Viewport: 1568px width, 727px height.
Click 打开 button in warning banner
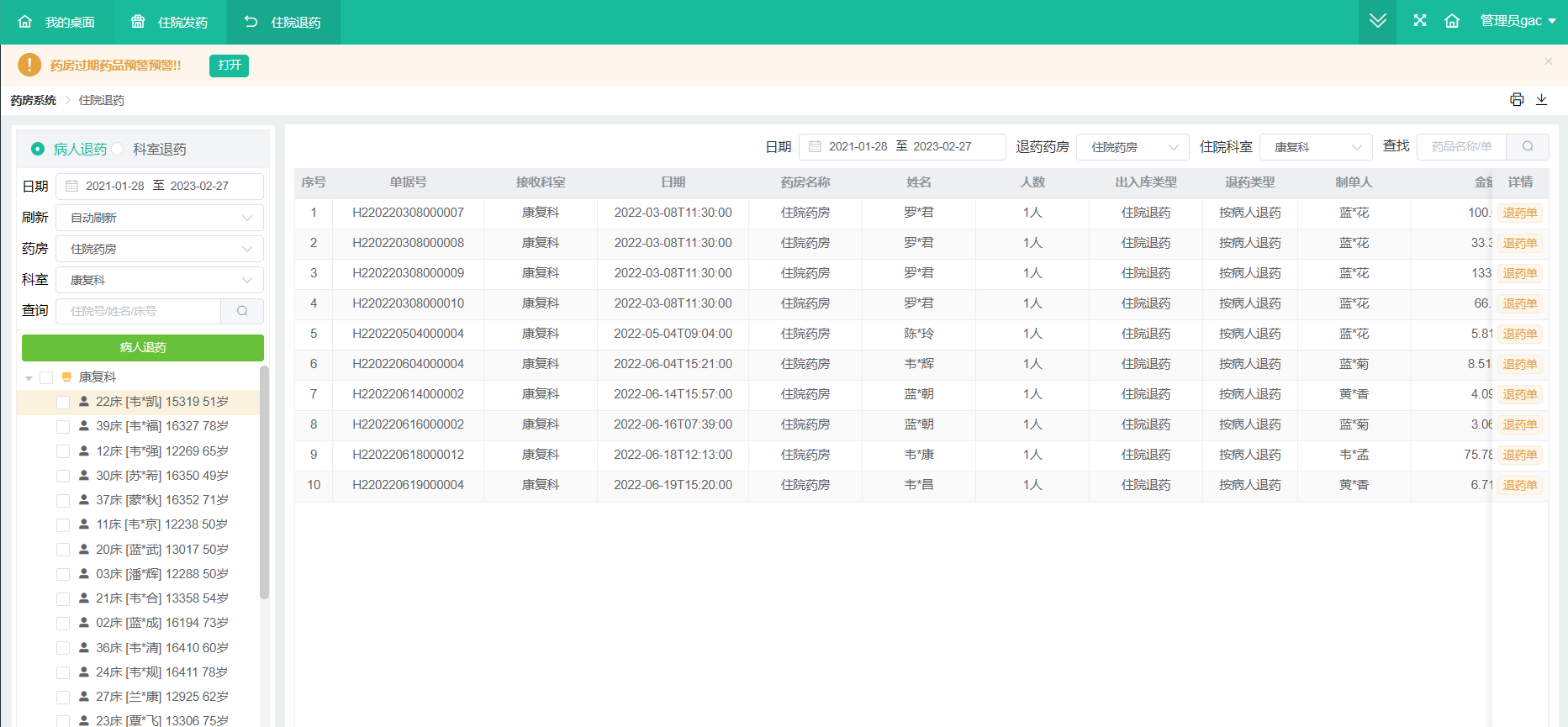pos(229,66)
